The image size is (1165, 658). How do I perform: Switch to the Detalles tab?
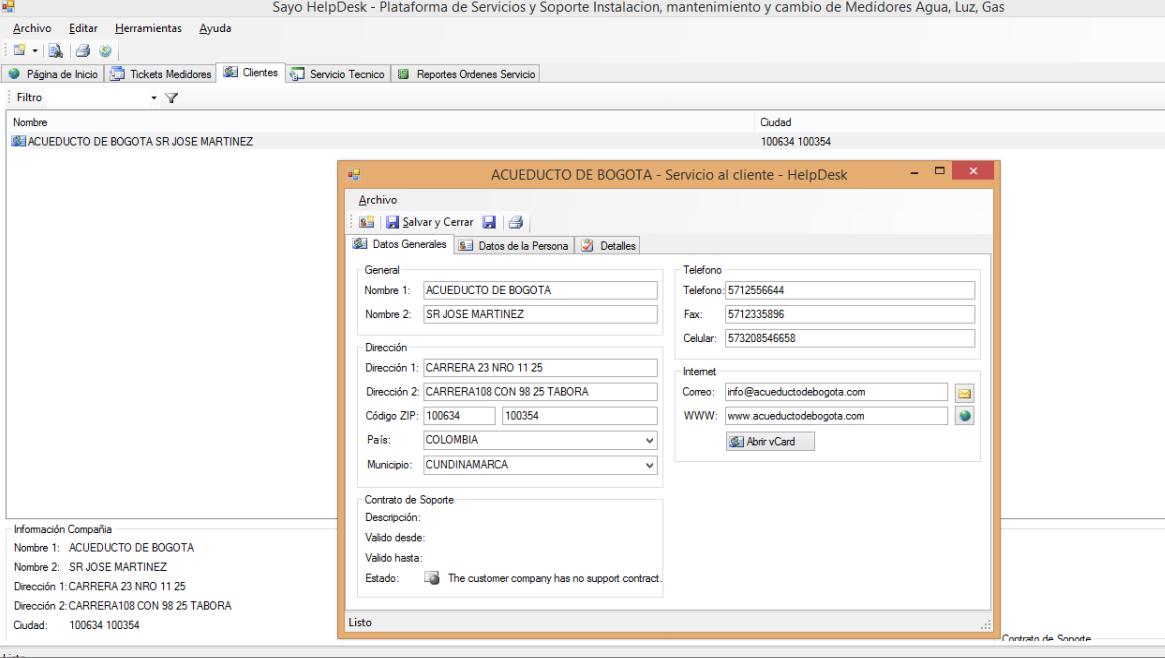click(609, 245)
